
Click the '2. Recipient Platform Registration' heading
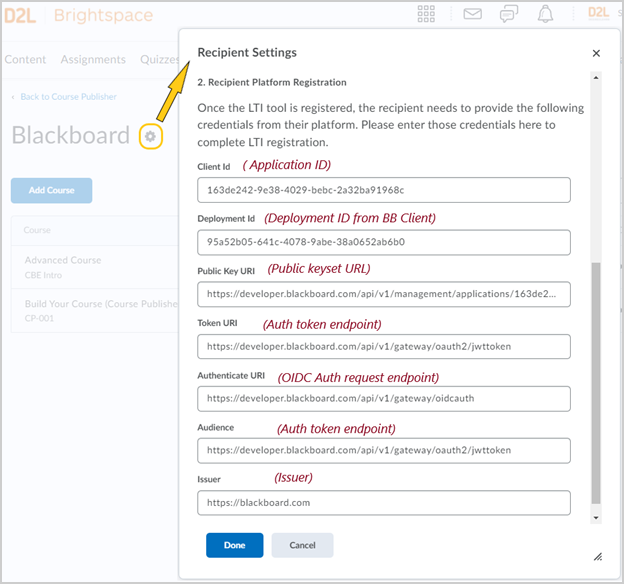point(272,82)
